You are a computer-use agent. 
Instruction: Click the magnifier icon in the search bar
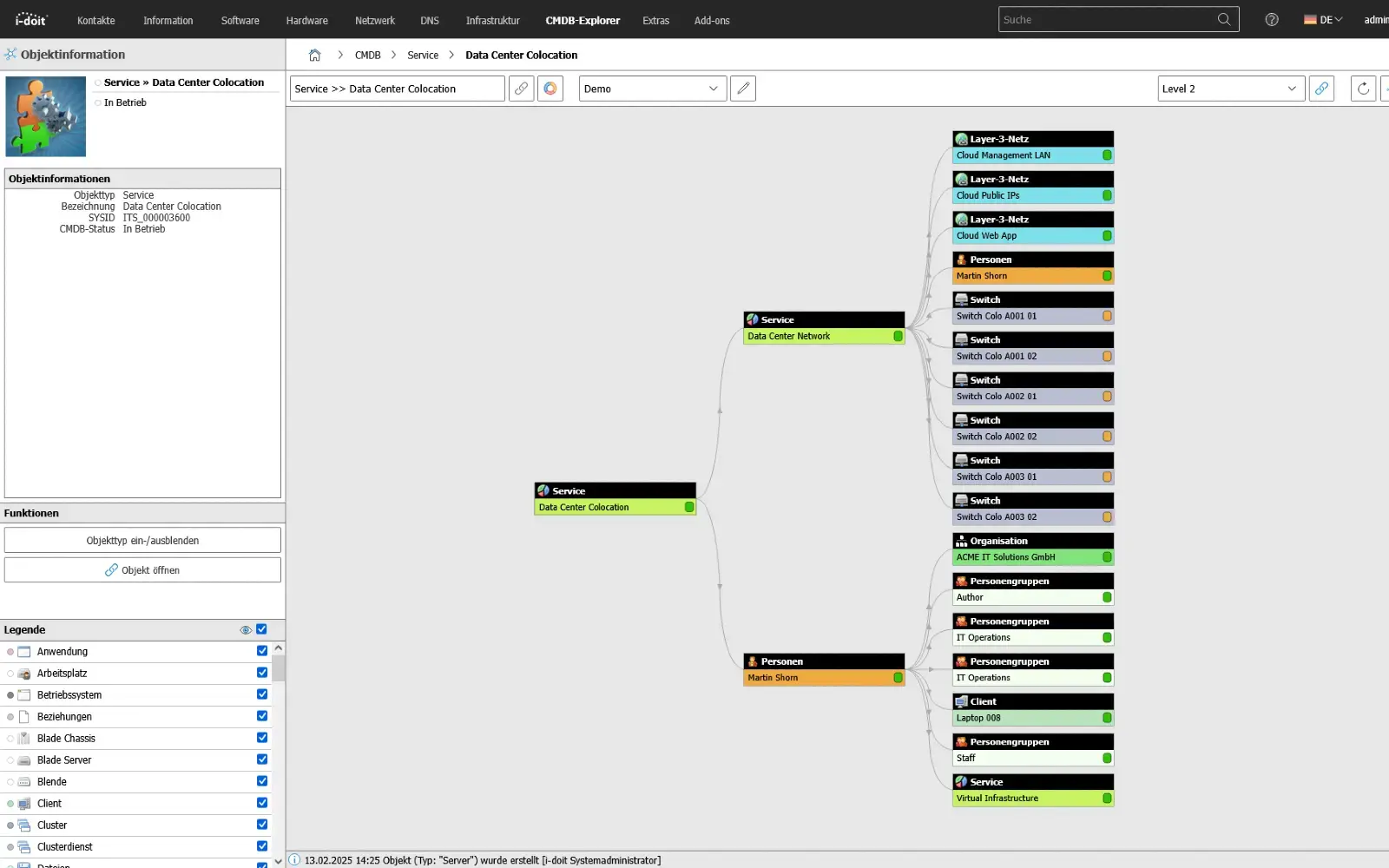1223,19
